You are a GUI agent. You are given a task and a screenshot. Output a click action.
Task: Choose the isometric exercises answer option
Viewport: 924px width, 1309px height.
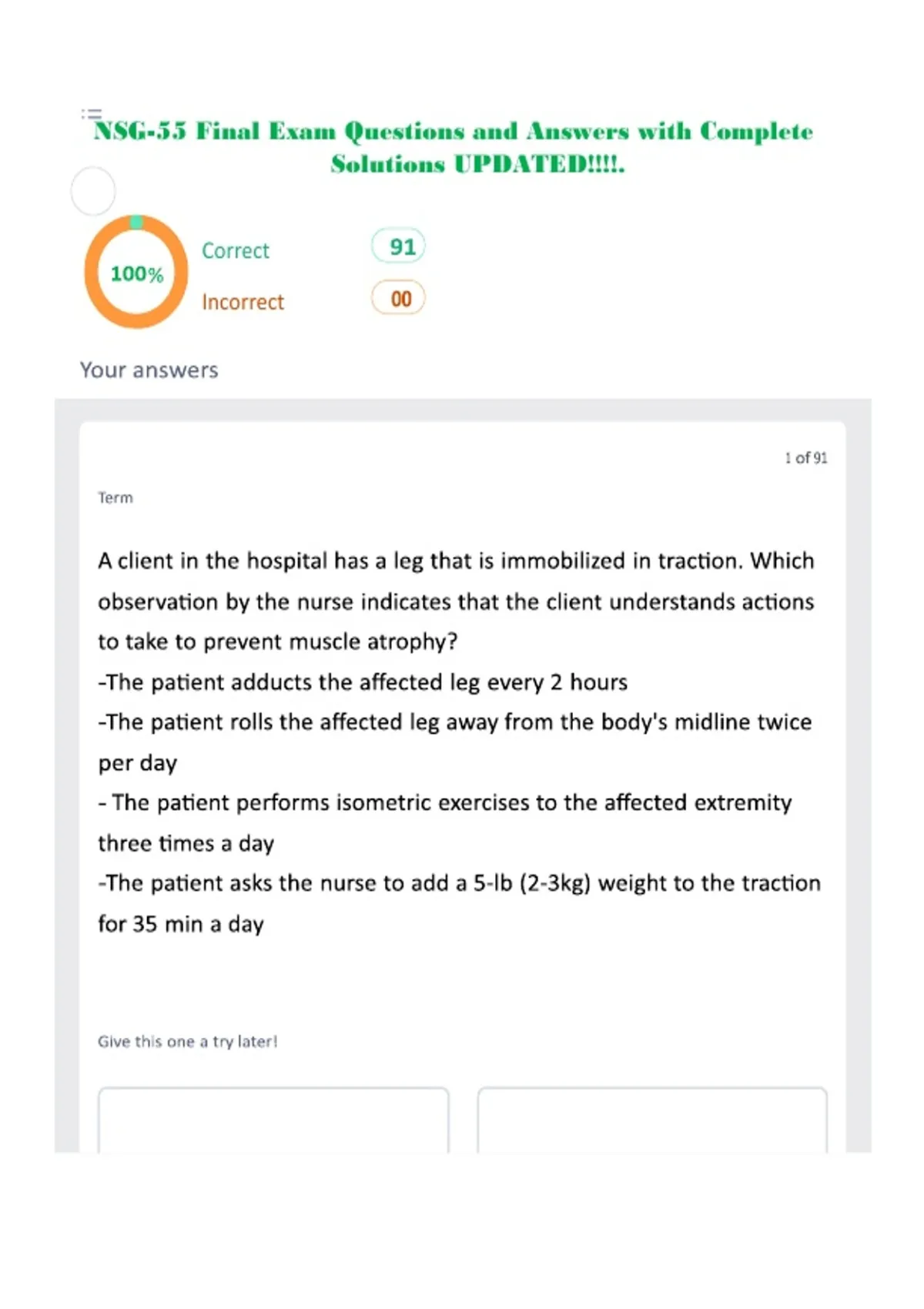coord(445,823)
